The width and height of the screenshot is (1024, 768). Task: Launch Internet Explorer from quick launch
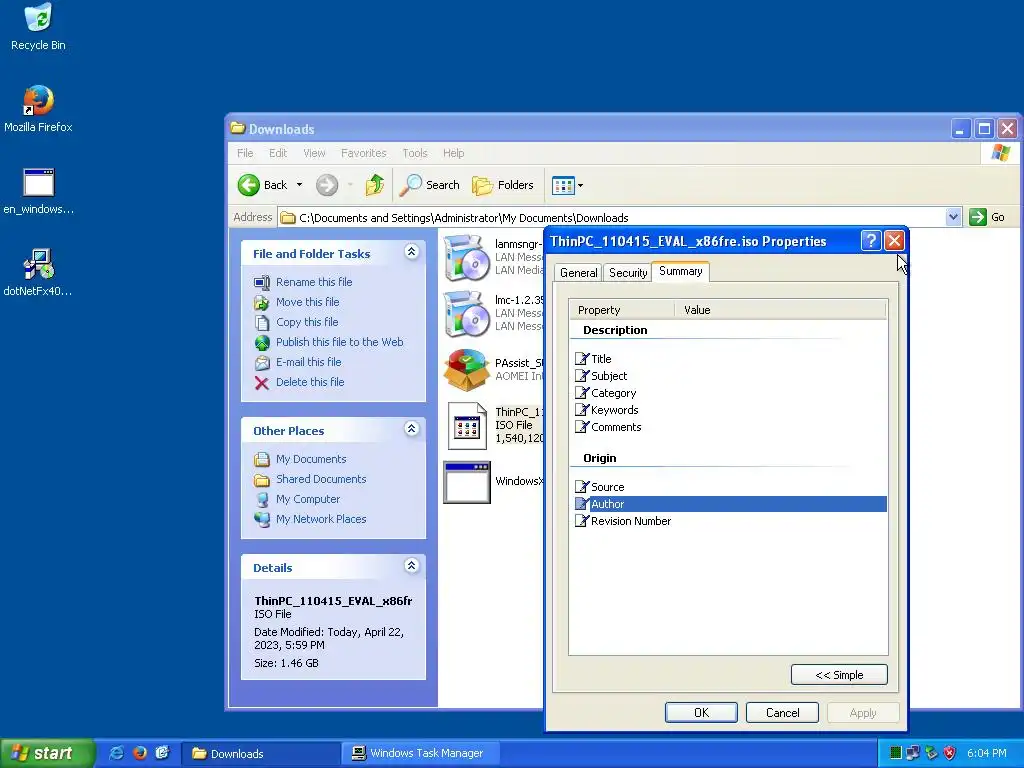(x=116, y=753)
